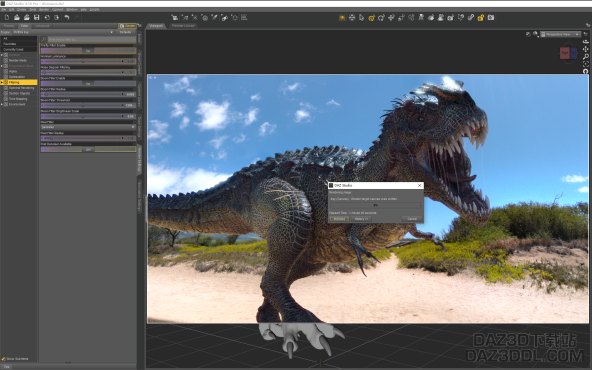Select the highlighted Universal tool icon
Screen dimensions: 592x370
click(372, 17)
